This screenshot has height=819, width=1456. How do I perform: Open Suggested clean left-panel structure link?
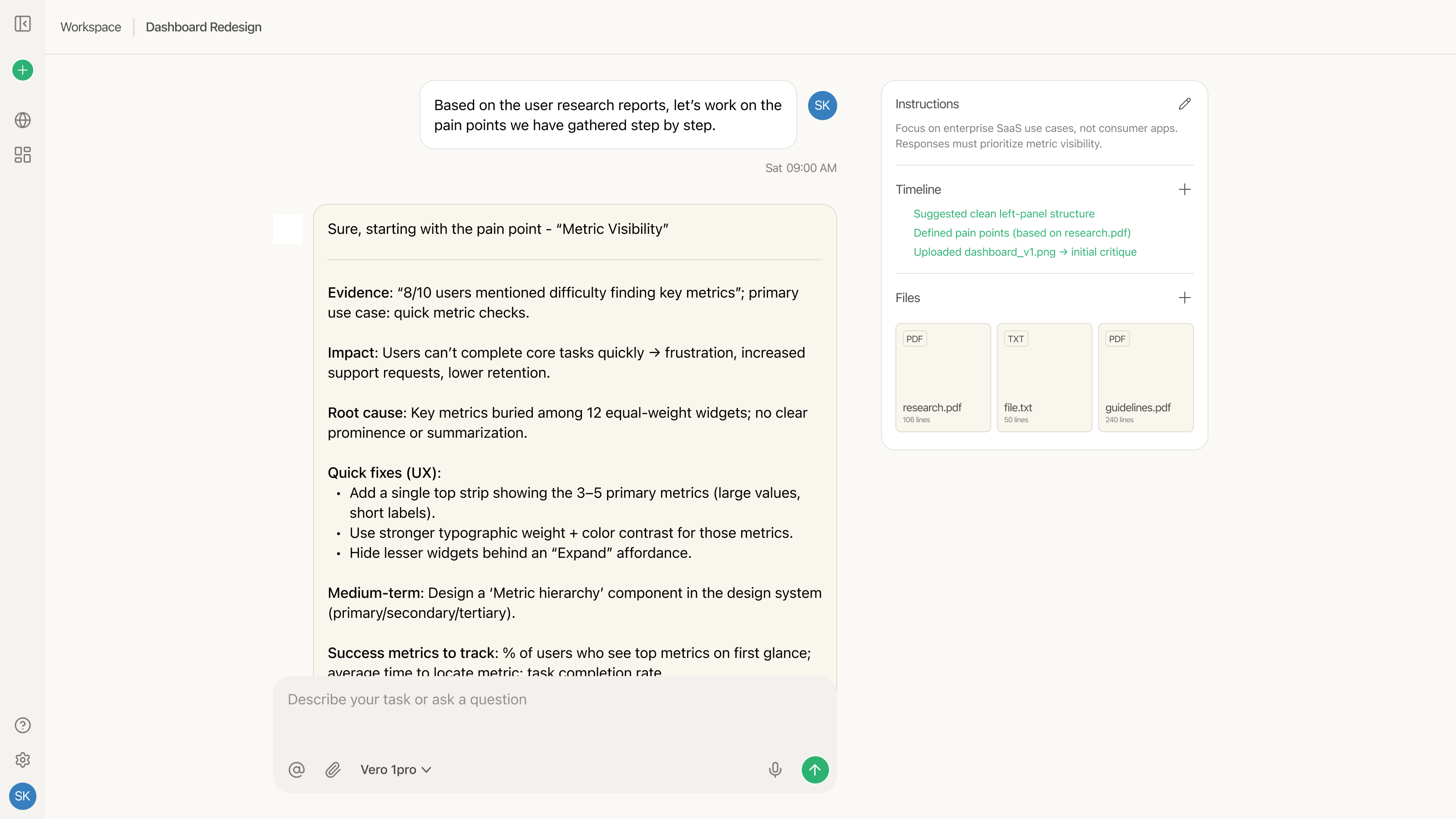(x=1004, y=214)
